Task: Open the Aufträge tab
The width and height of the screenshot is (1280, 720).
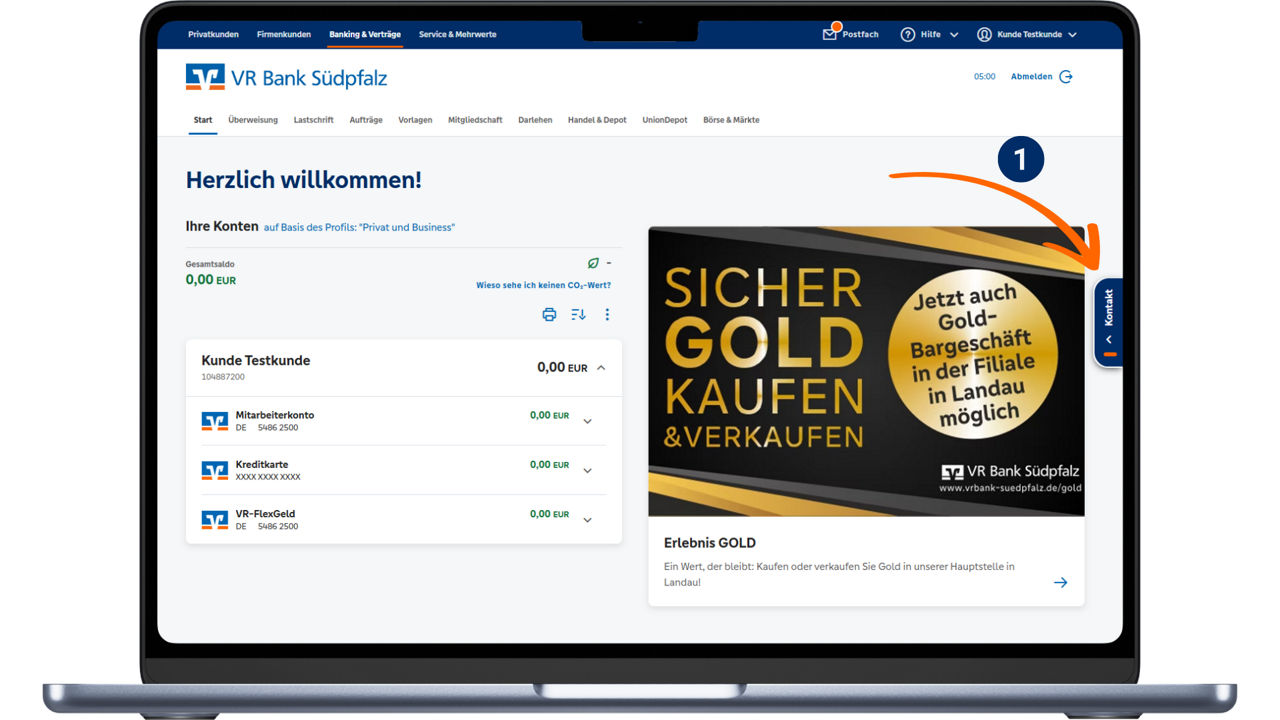Action: click(366, 120)
